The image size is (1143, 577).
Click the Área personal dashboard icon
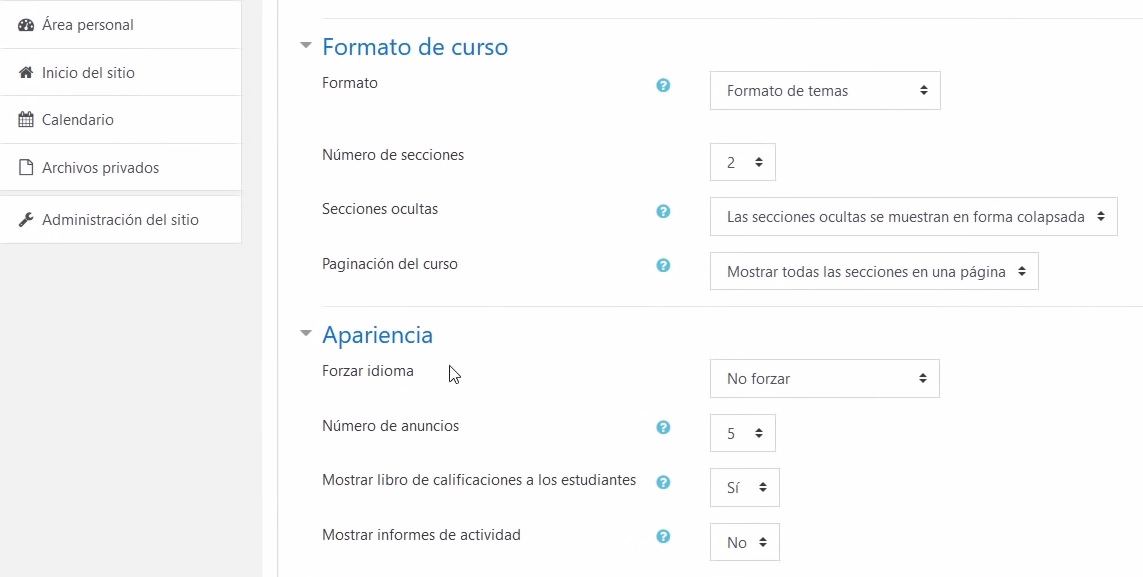point(26,25)
